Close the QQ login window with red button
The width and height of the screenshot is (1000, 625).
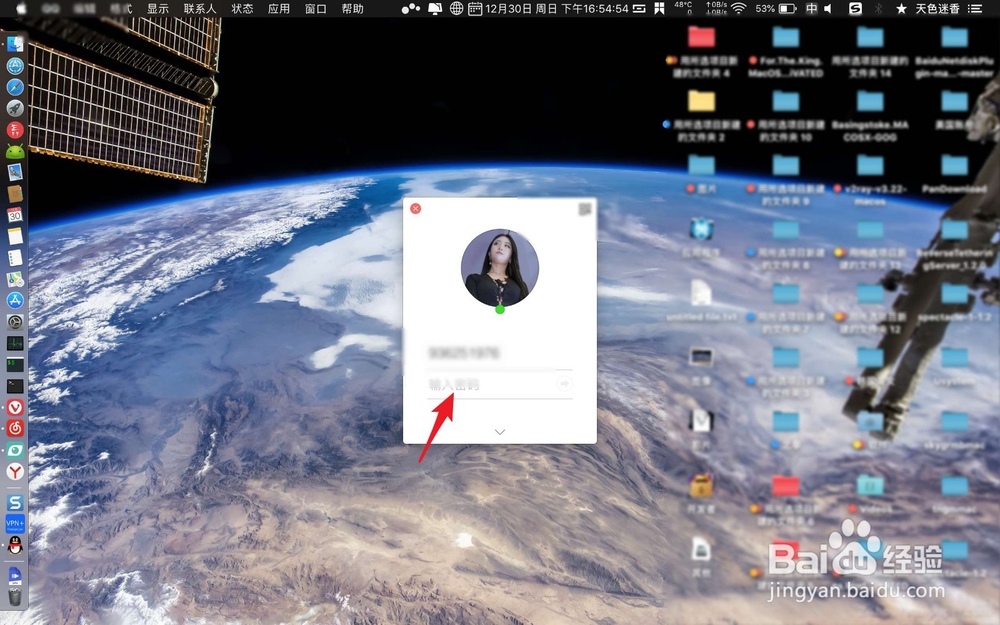pos(415,209)
